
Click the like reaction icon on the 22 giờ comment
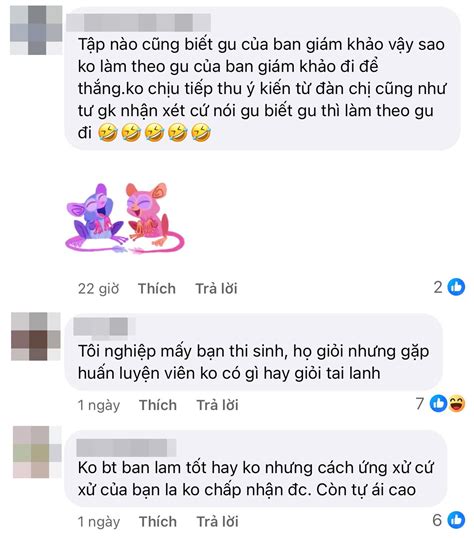(456, 287)
